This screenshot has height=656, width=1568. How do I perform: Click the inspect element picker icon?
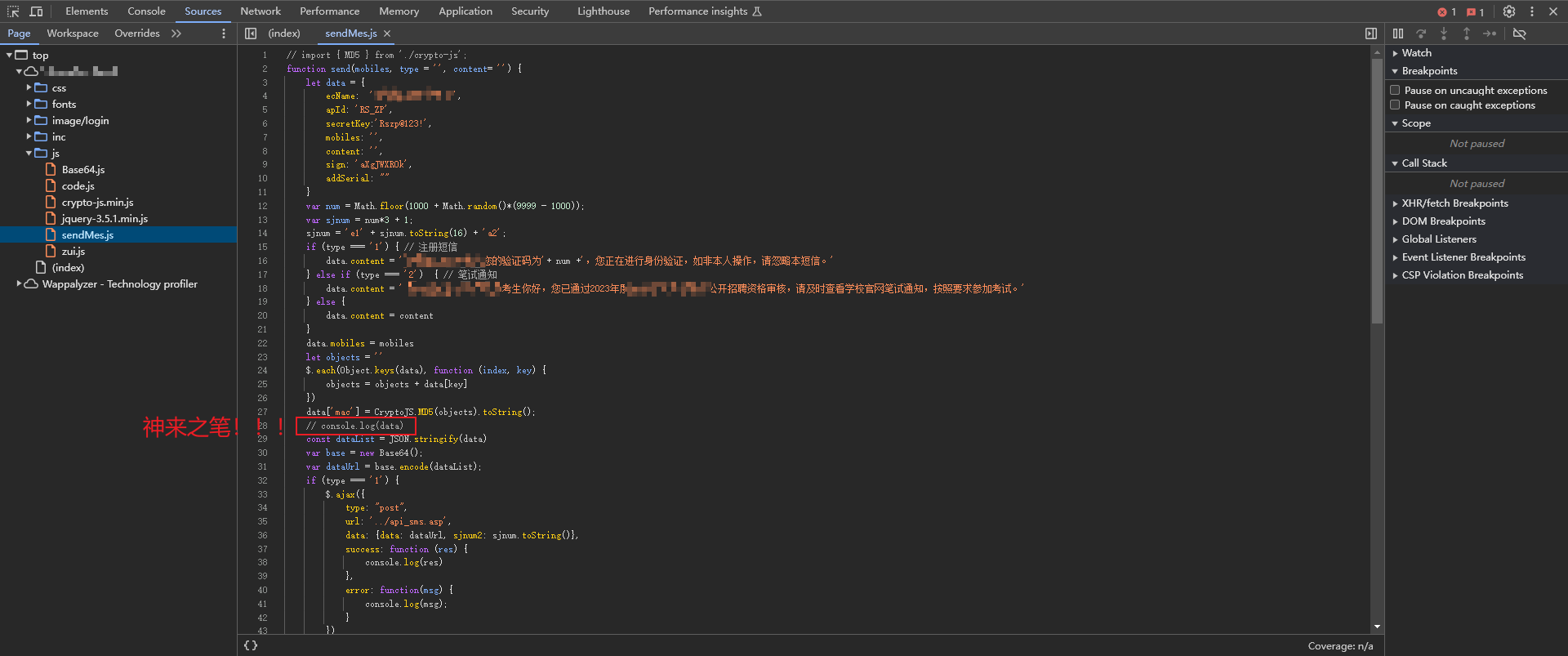(13, 11)
